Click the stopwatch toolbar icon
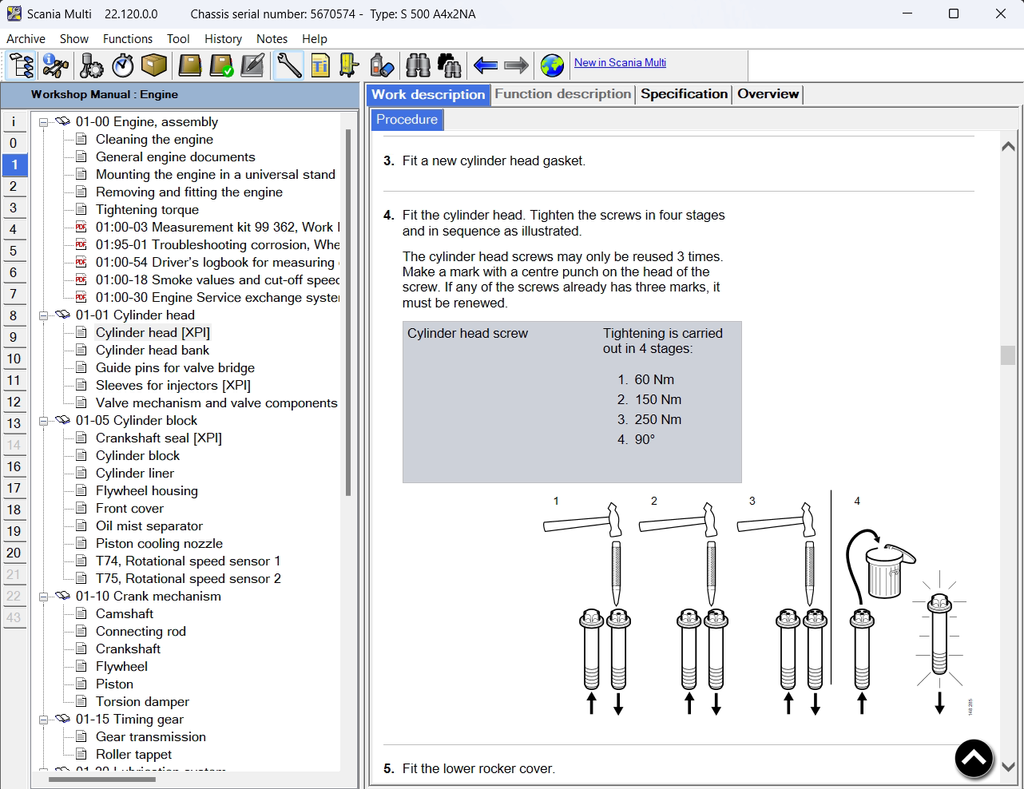Screen dimensions: 1024x789 pos(123,66)
